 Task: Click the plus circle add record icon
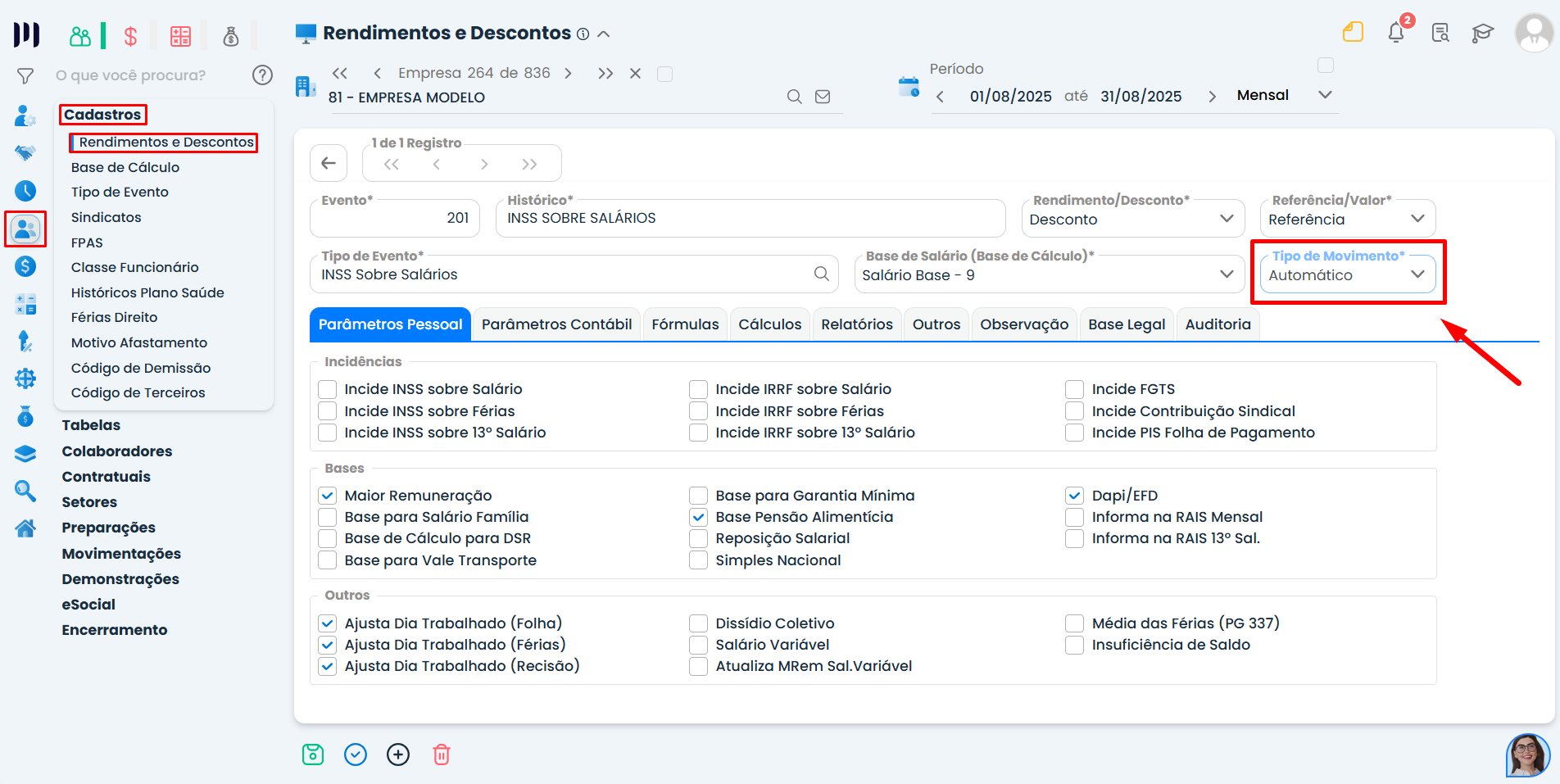[x=398, y=755]
